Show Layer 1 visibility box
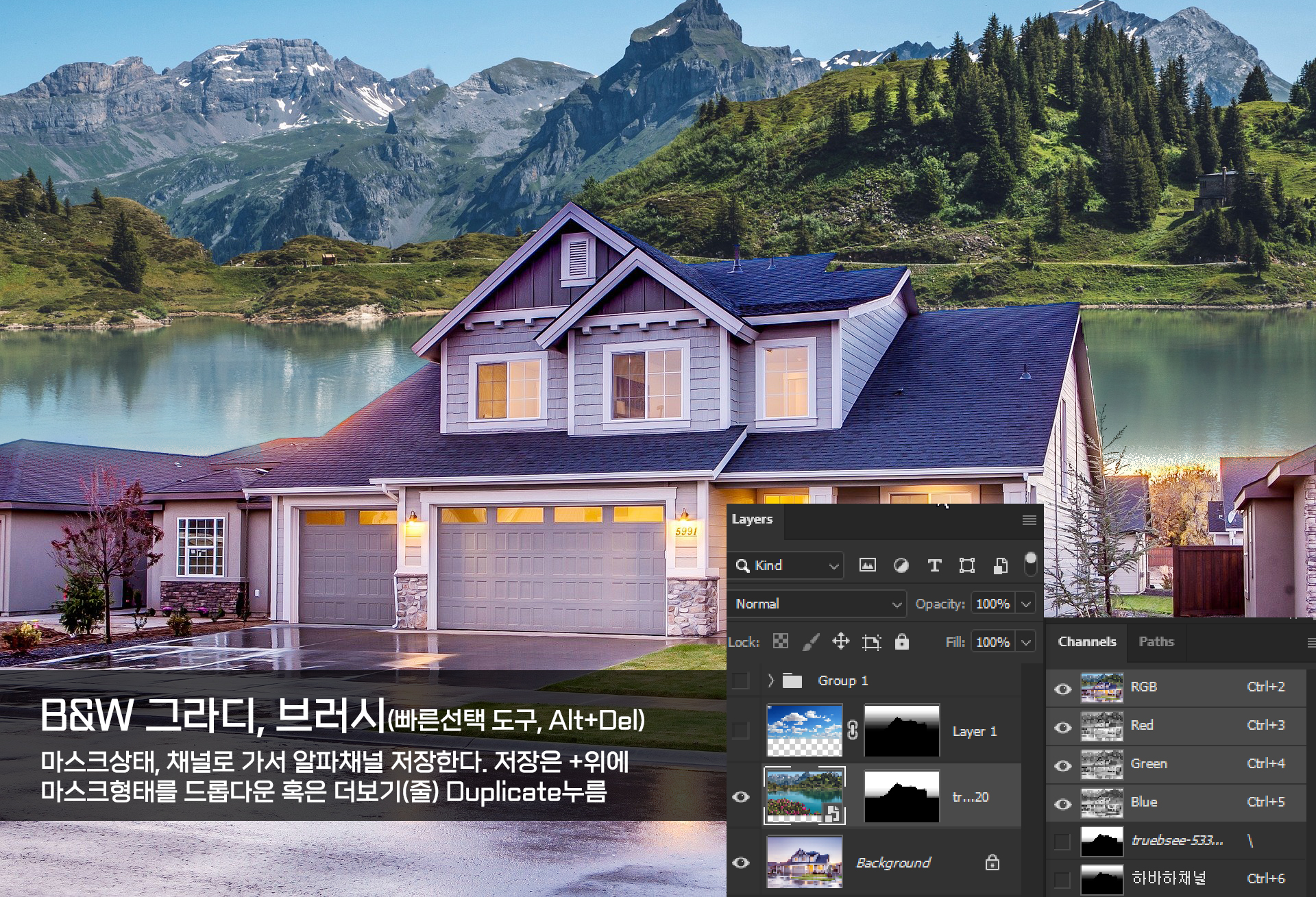Viewport: 1316px width, 897px height. click(741, 730)
